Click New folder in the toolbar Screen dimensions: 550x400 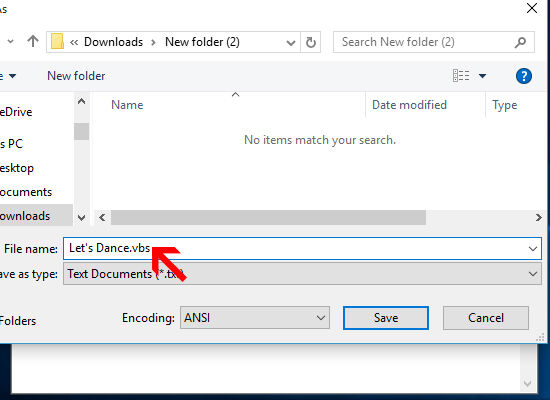point(76,76)
